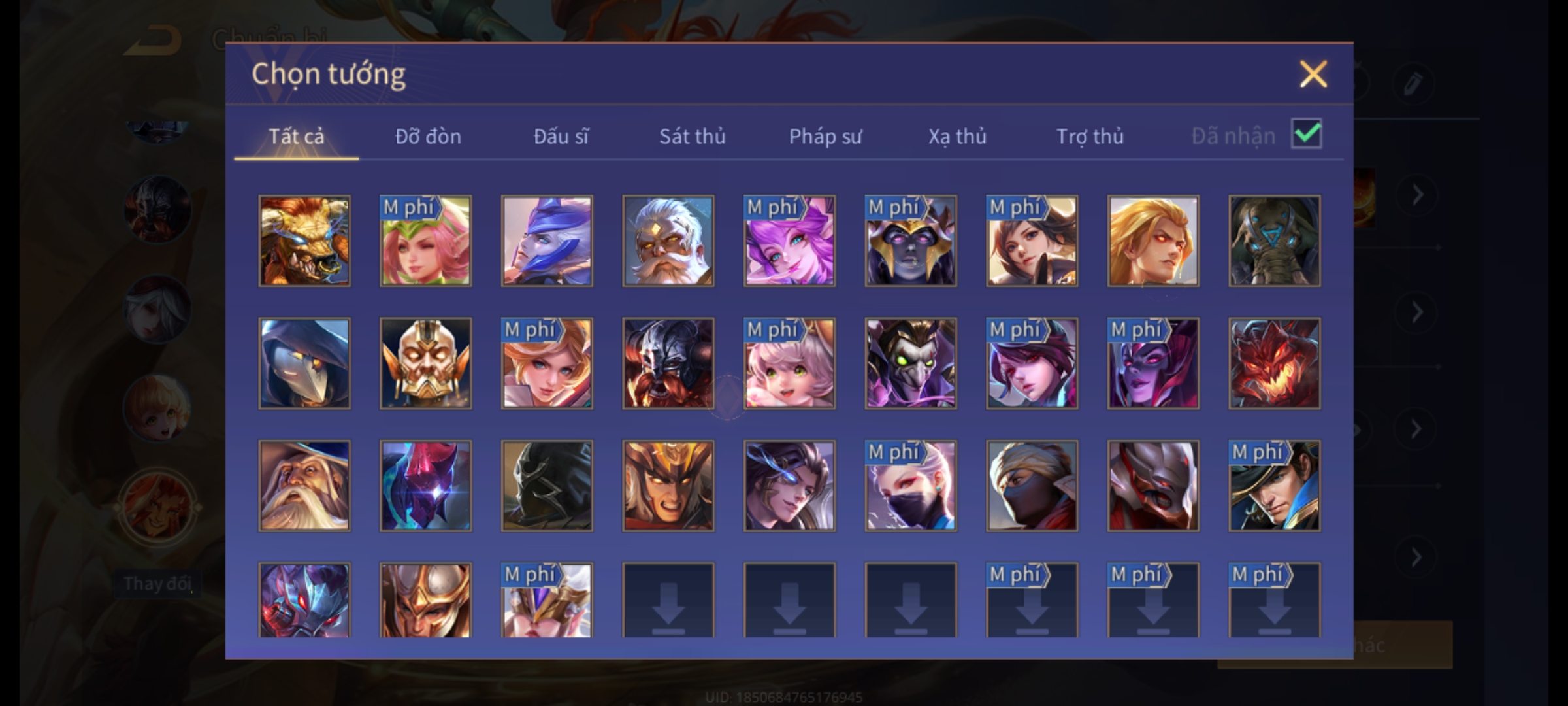
Task: Select the green-eyed jester mask hero
Action: pyautogui.click(x=911, y=363)
